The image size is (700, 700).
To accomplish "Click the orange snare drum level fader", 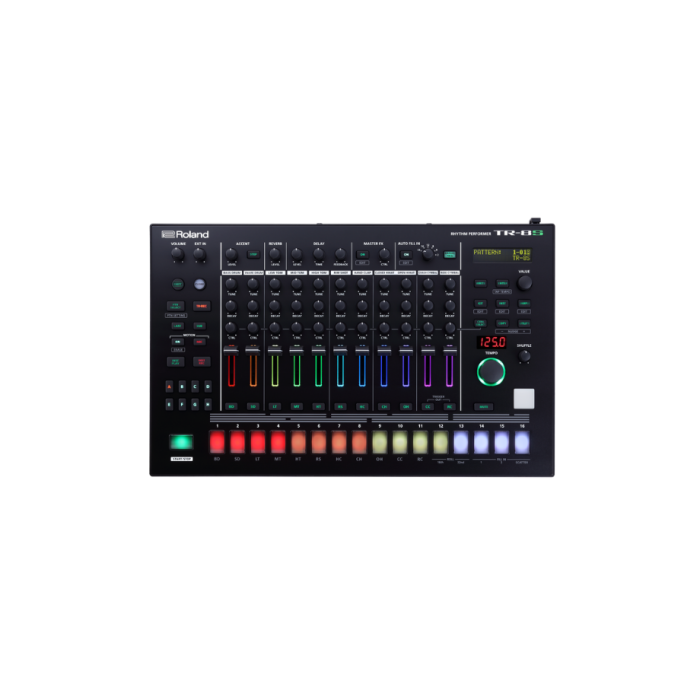I will click(x=253, y=351).
